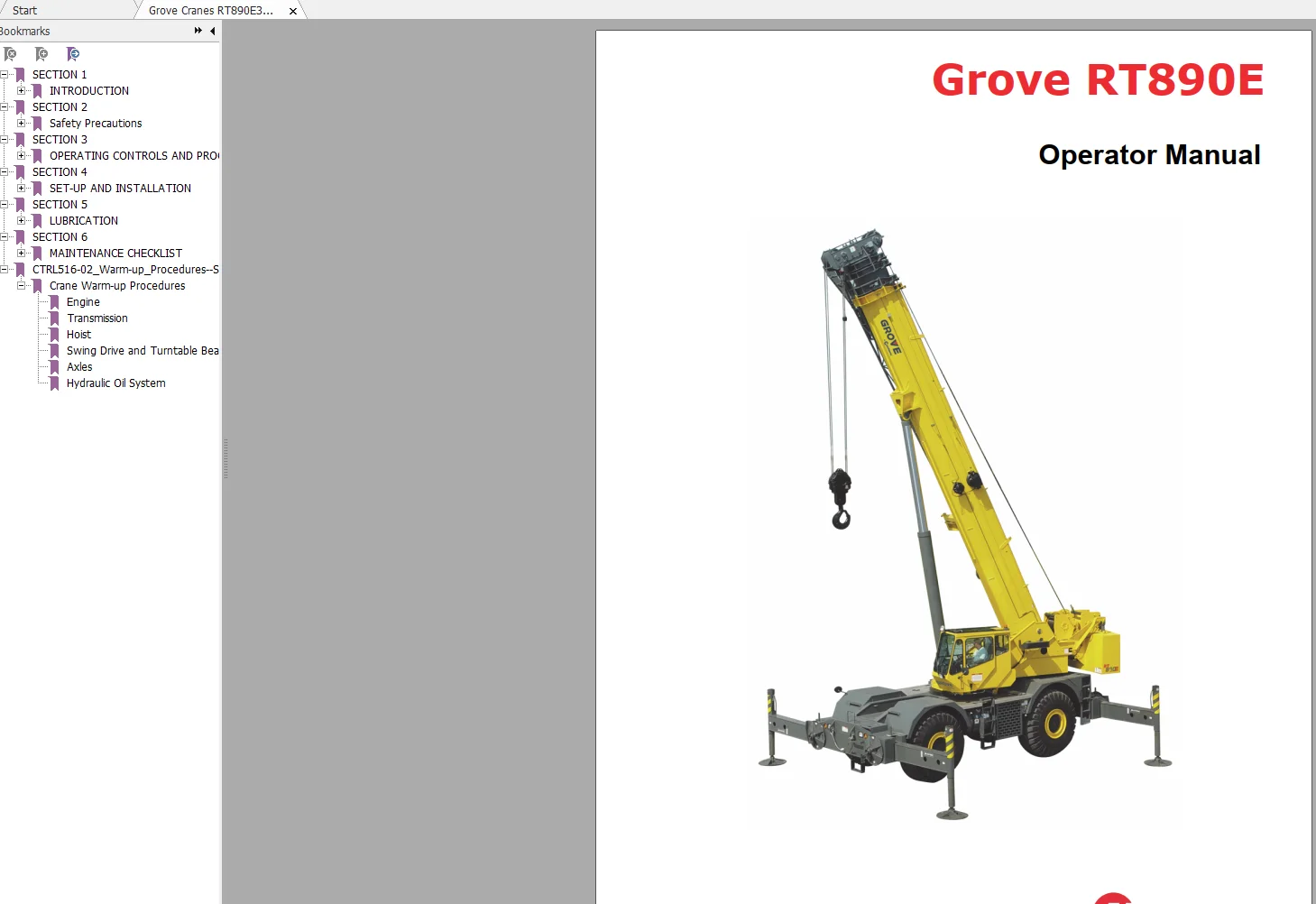Collapse the SECTION 5 bookmark node
Image resolution: width=1316 pixels, height=904 pixels.
pos(5,205)
